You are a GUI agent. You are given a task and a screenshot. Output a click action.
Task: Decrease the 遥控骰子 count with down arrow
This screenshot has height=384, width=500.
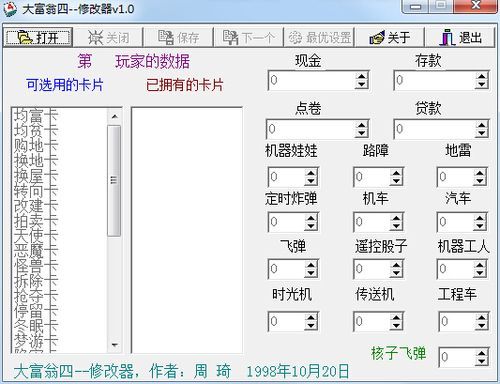coord(396,273)
